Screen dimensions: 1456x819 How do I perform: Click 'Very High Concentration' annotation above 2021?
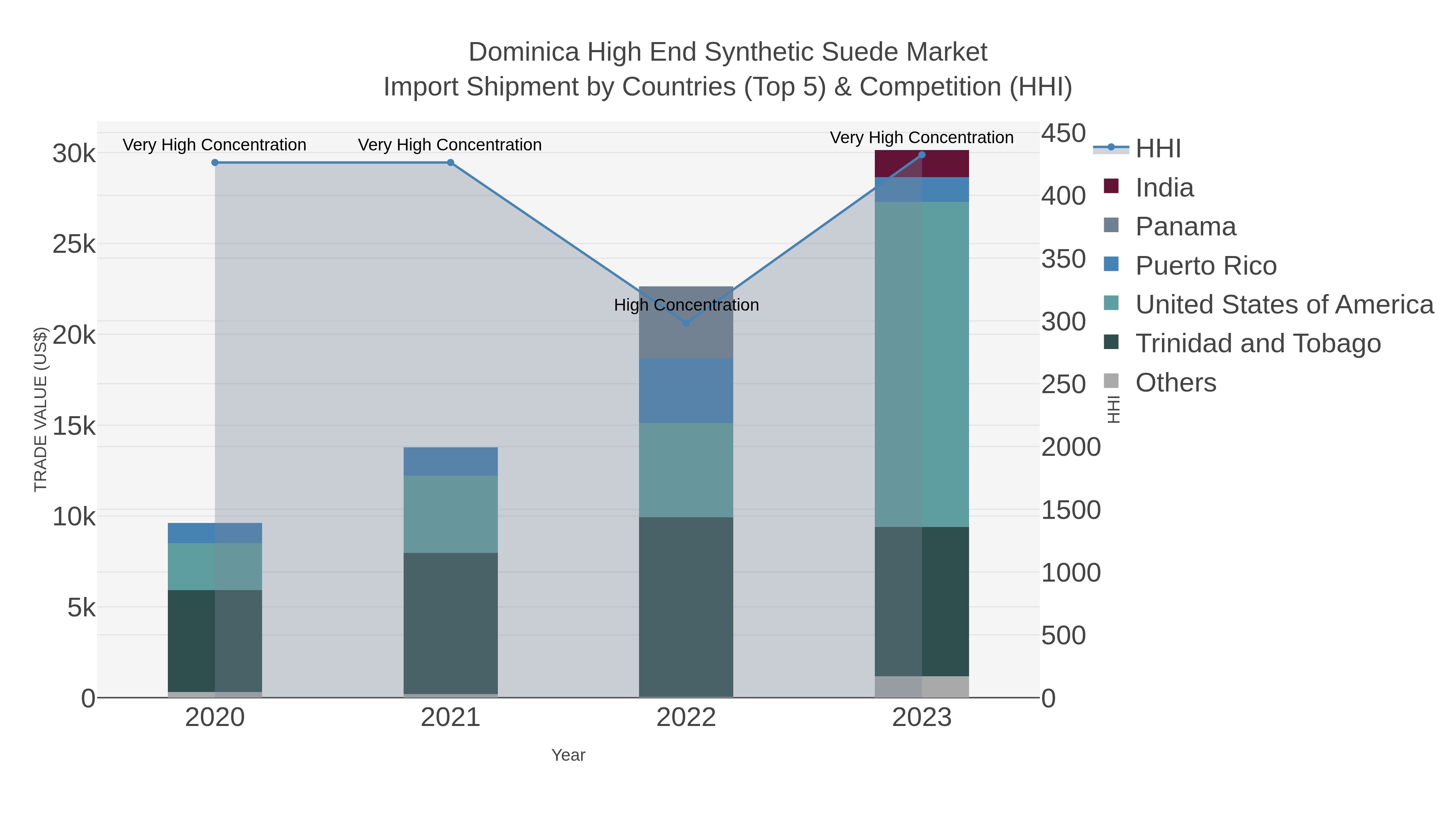[450, 145]
